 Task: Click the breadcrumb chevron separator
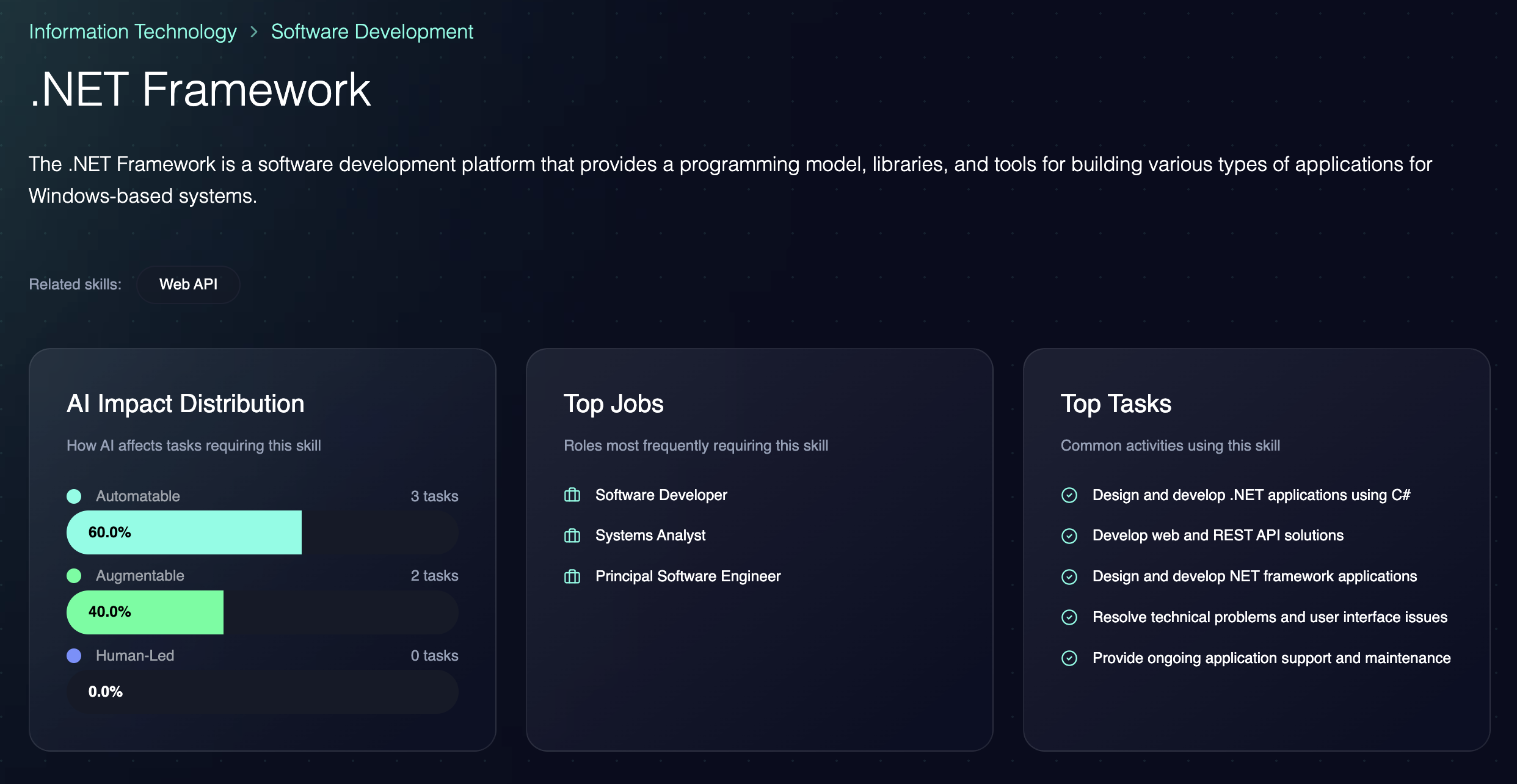coord(254,32)
